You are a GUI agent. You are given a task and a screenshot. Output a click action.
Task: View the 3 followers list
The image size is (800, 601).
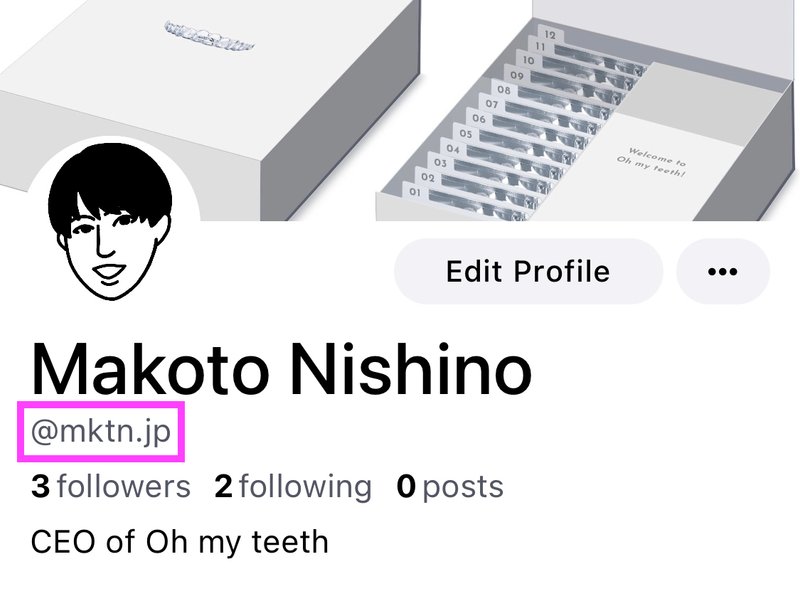coord(111,486)
